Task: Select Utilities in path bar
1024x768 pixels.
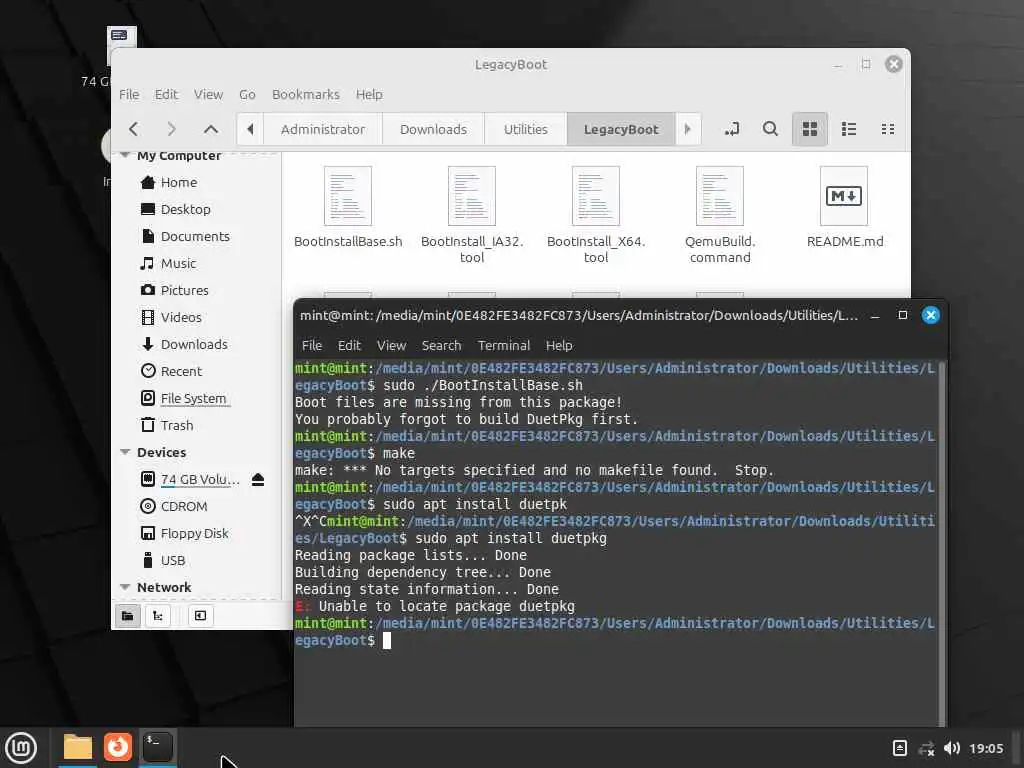Action: [x=526, y=129]
